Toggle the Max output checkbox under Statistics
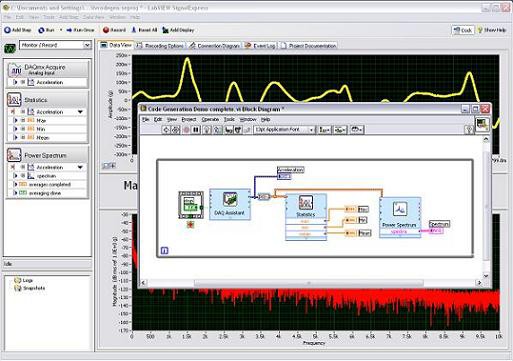The width and height of the screenshot is (513, 361). tap(23, 120)
